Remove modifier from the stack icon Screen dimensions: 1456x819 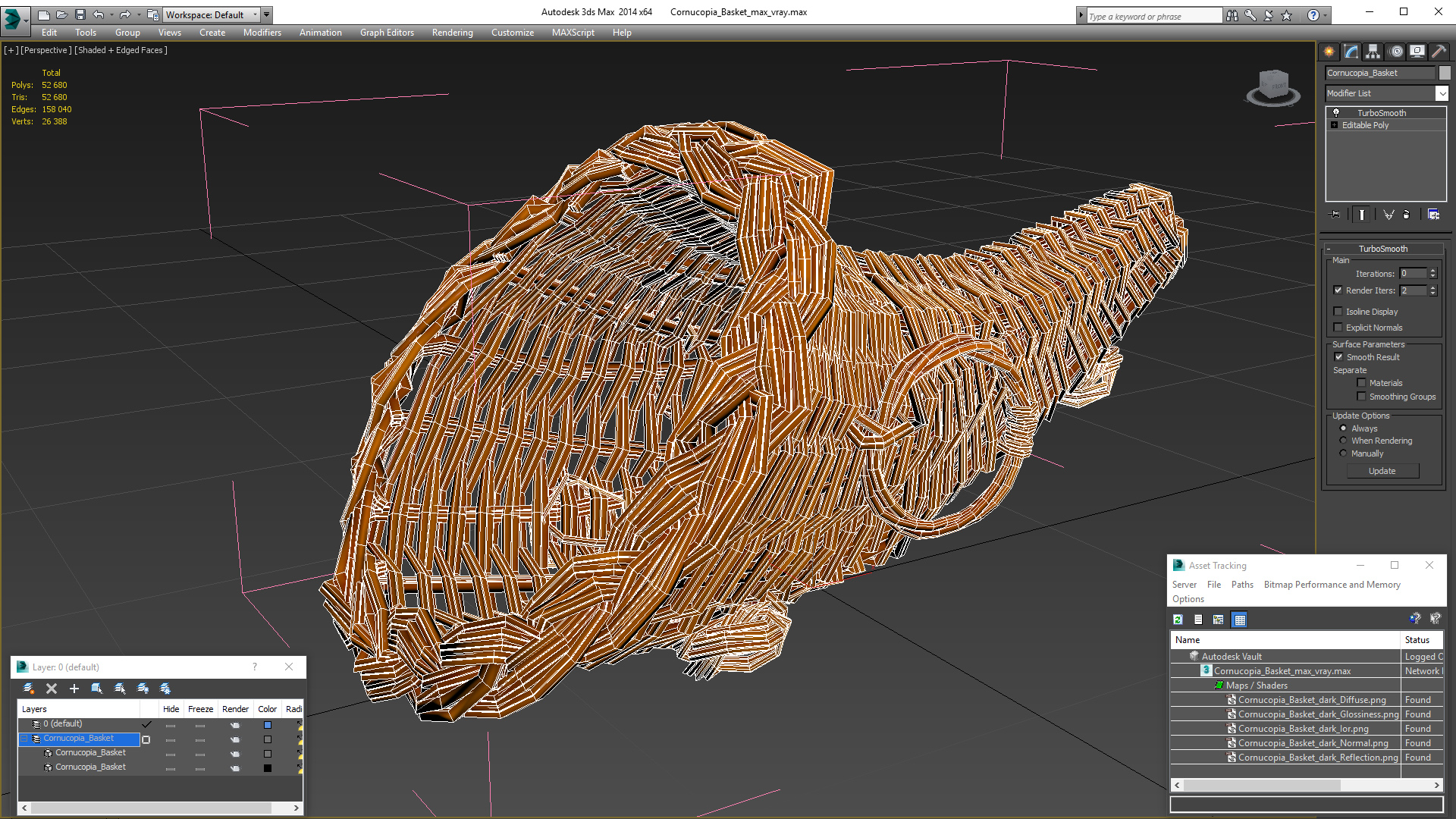(x=1407, y=215)
